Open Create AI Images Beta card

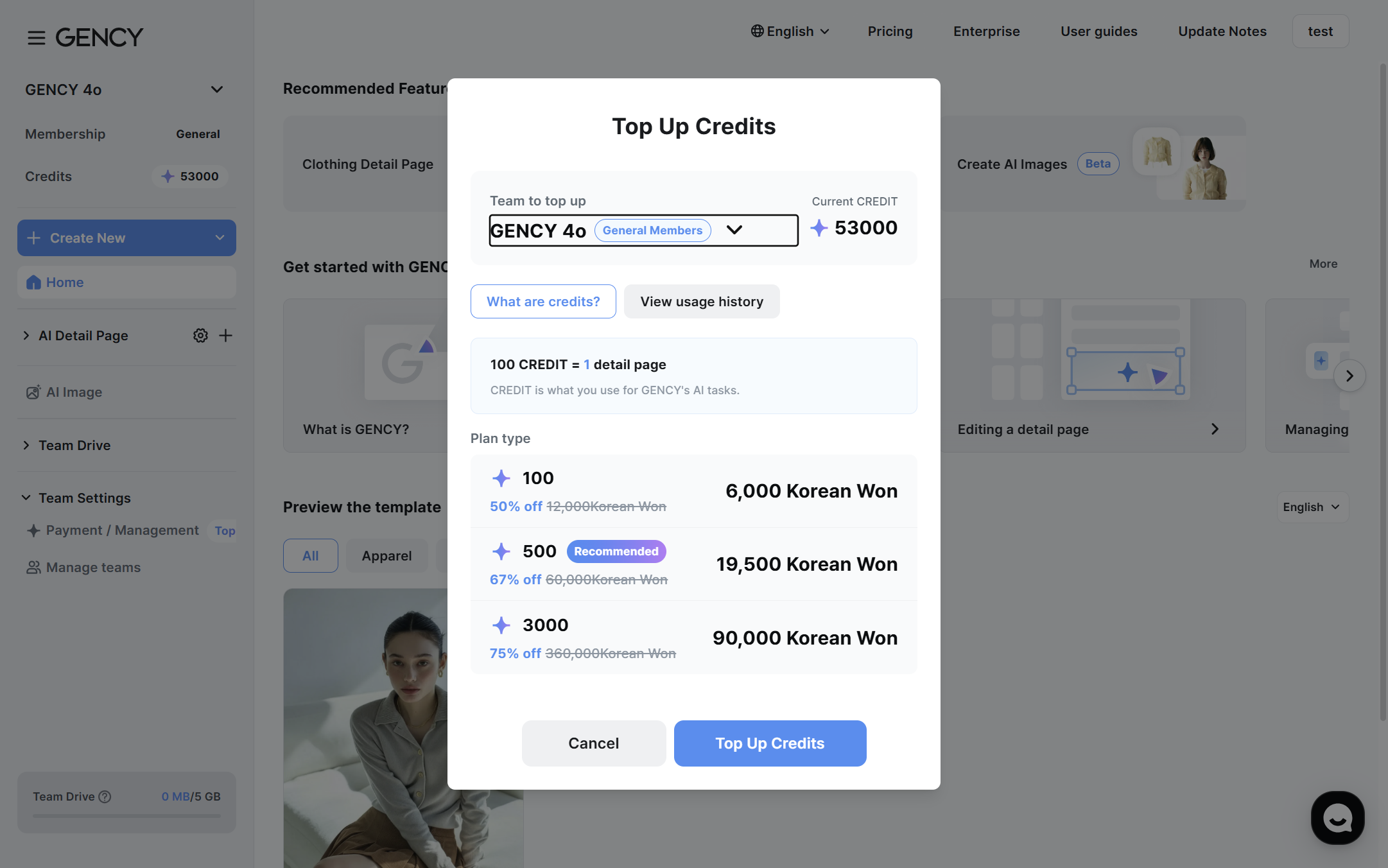1093,164
